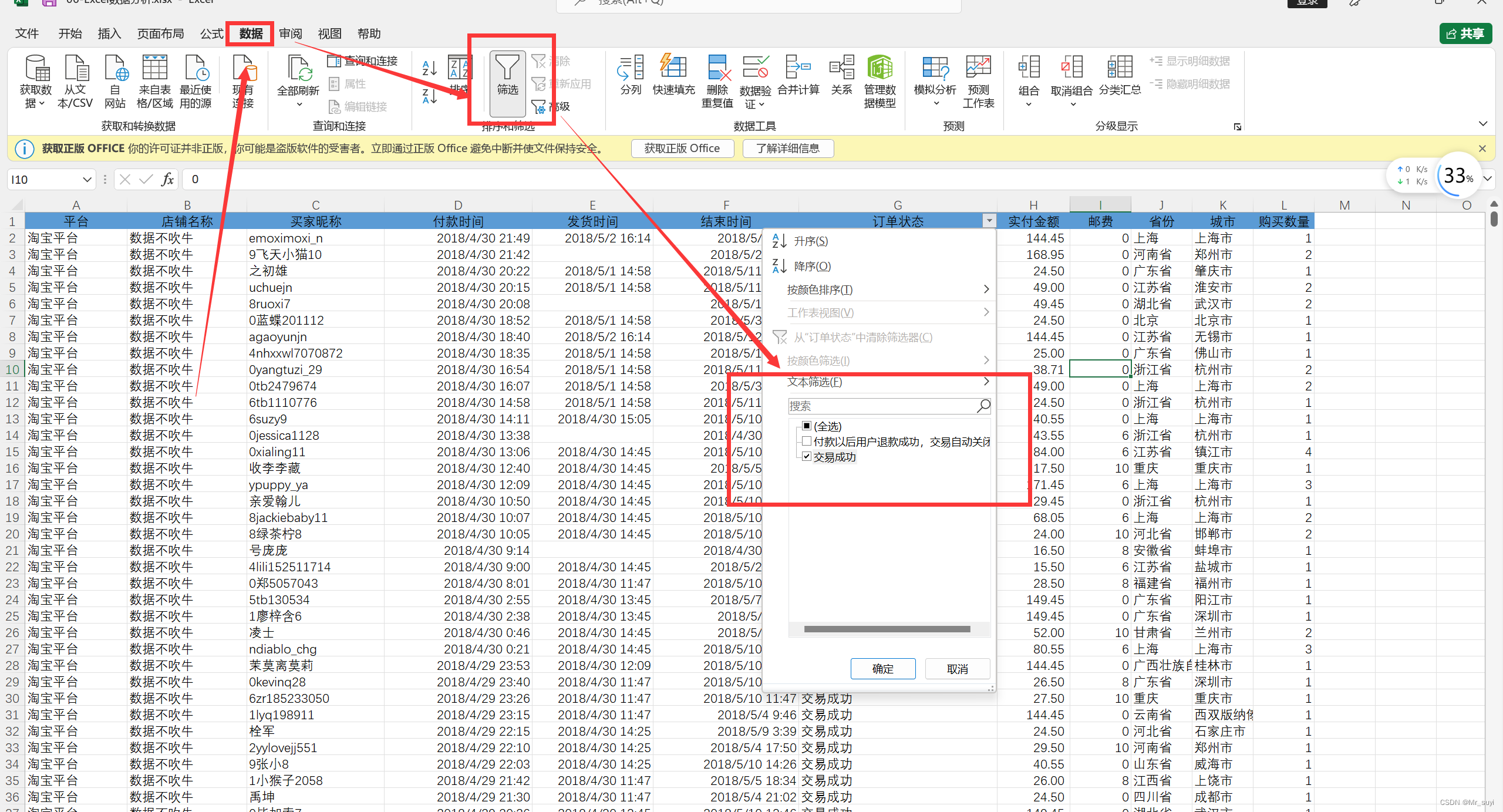Toggle the (全选) select all checkbox
1503x812 pixels.
(807, 426)
